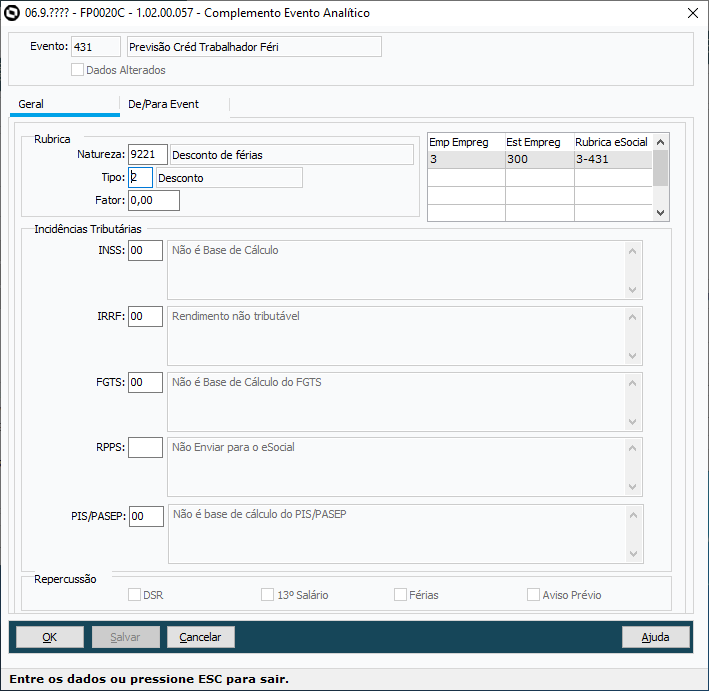Click the Rendimento não tributável text

click(x=236, y=316)
